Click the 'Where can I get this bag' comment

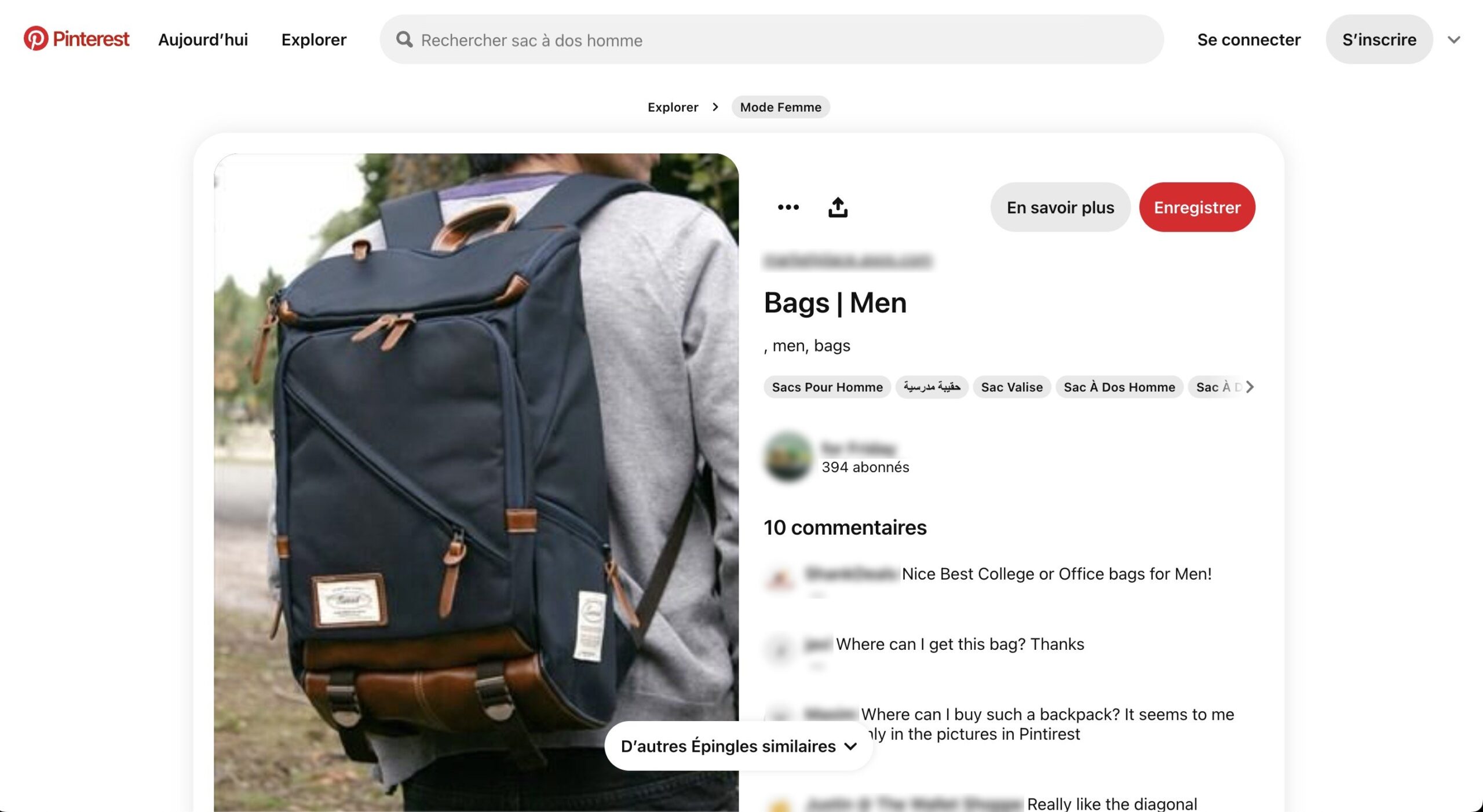point(960,644)
